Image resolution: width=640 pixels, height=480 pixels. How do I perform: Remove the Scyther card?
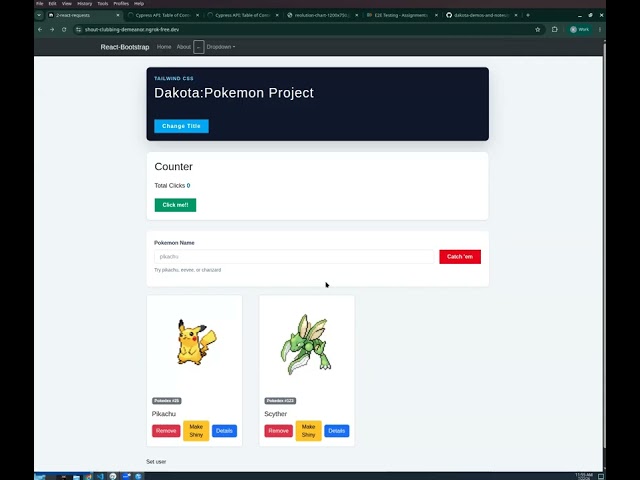pos(278,431)
